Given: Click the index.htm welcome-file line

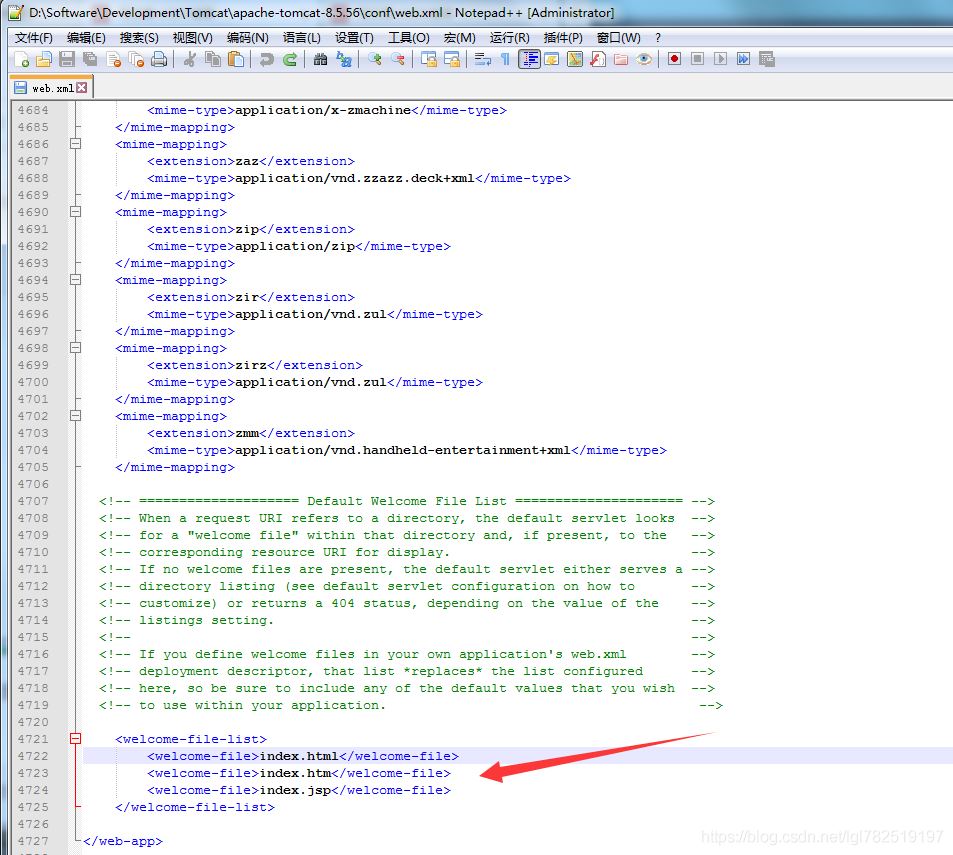Looking at the screenshot, I should point(298,773).
